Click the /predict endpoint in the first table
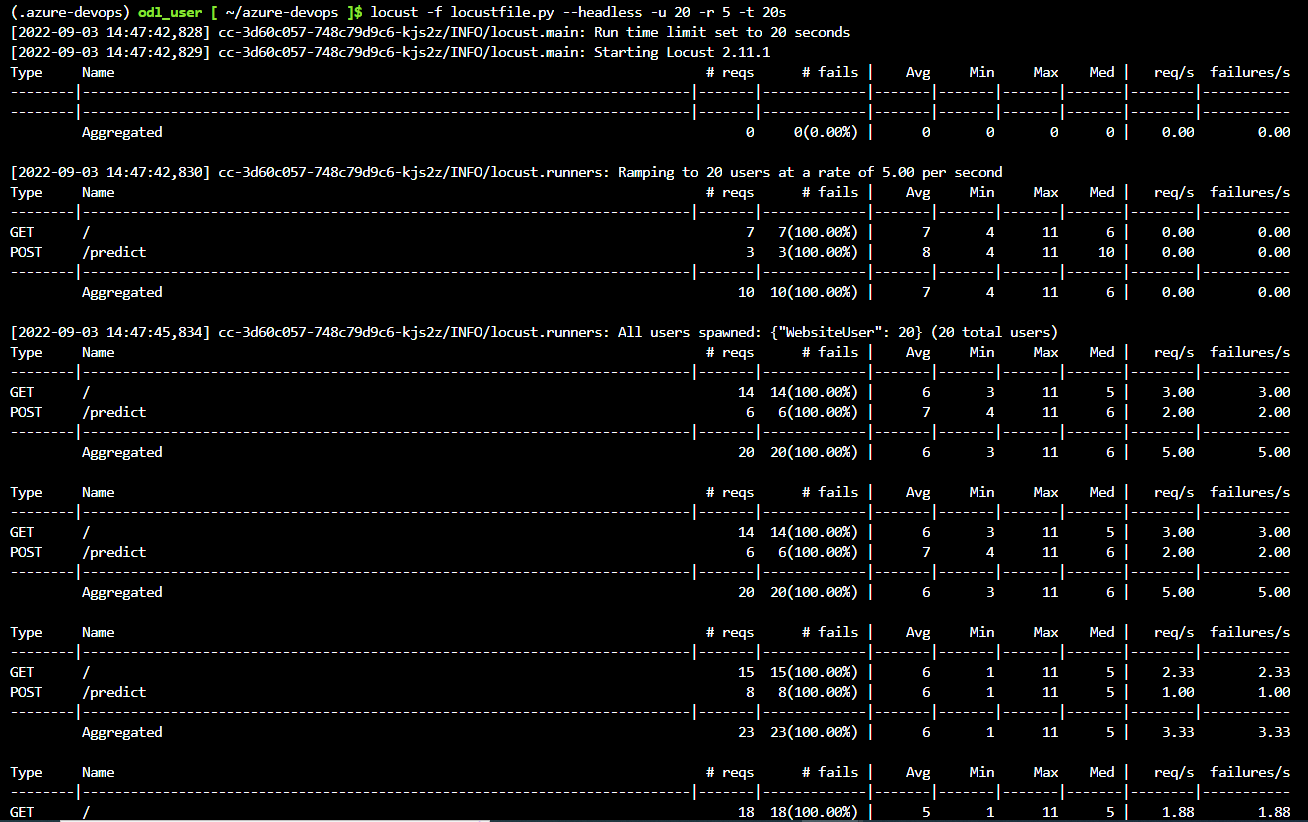The width and height of the screenshot is (1308, 822). point(113,252)
